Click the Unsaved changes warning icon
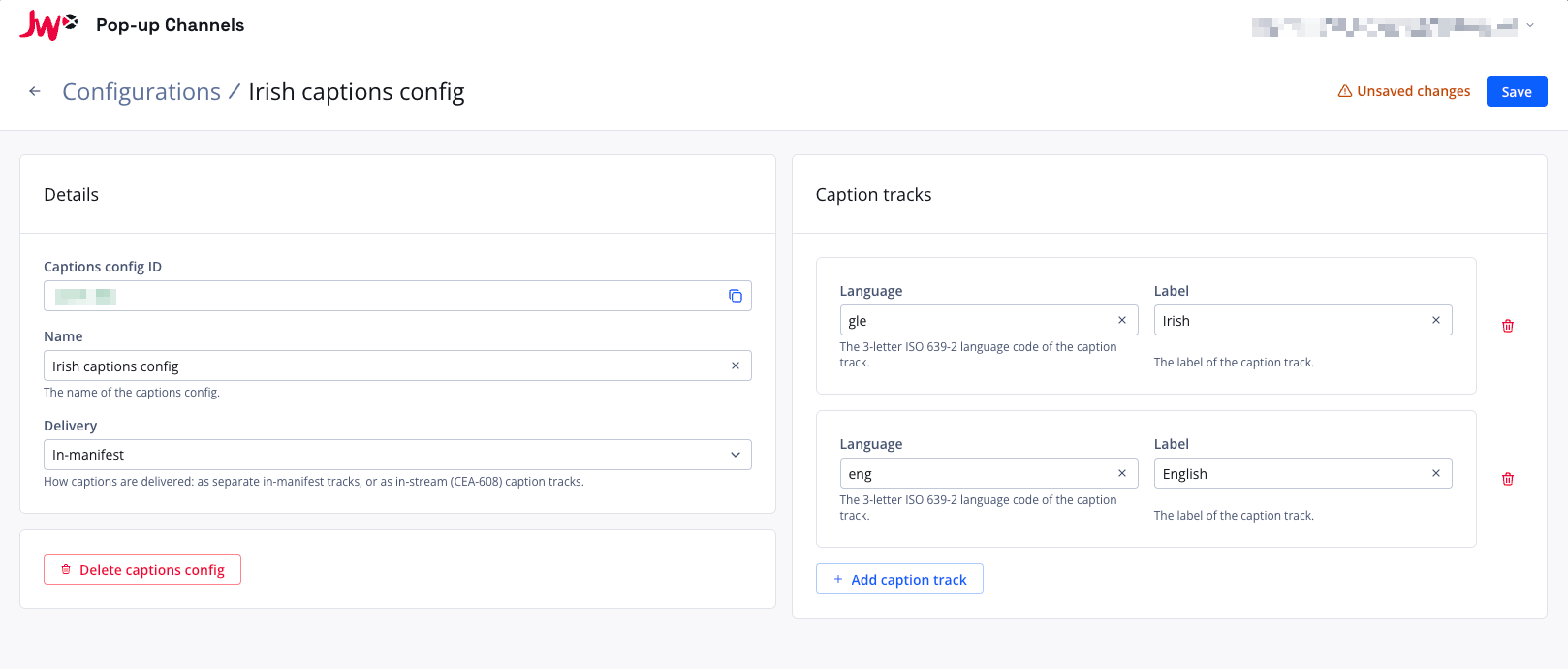Viewport: 1568px width, 669px height. tap(1345, 91)
